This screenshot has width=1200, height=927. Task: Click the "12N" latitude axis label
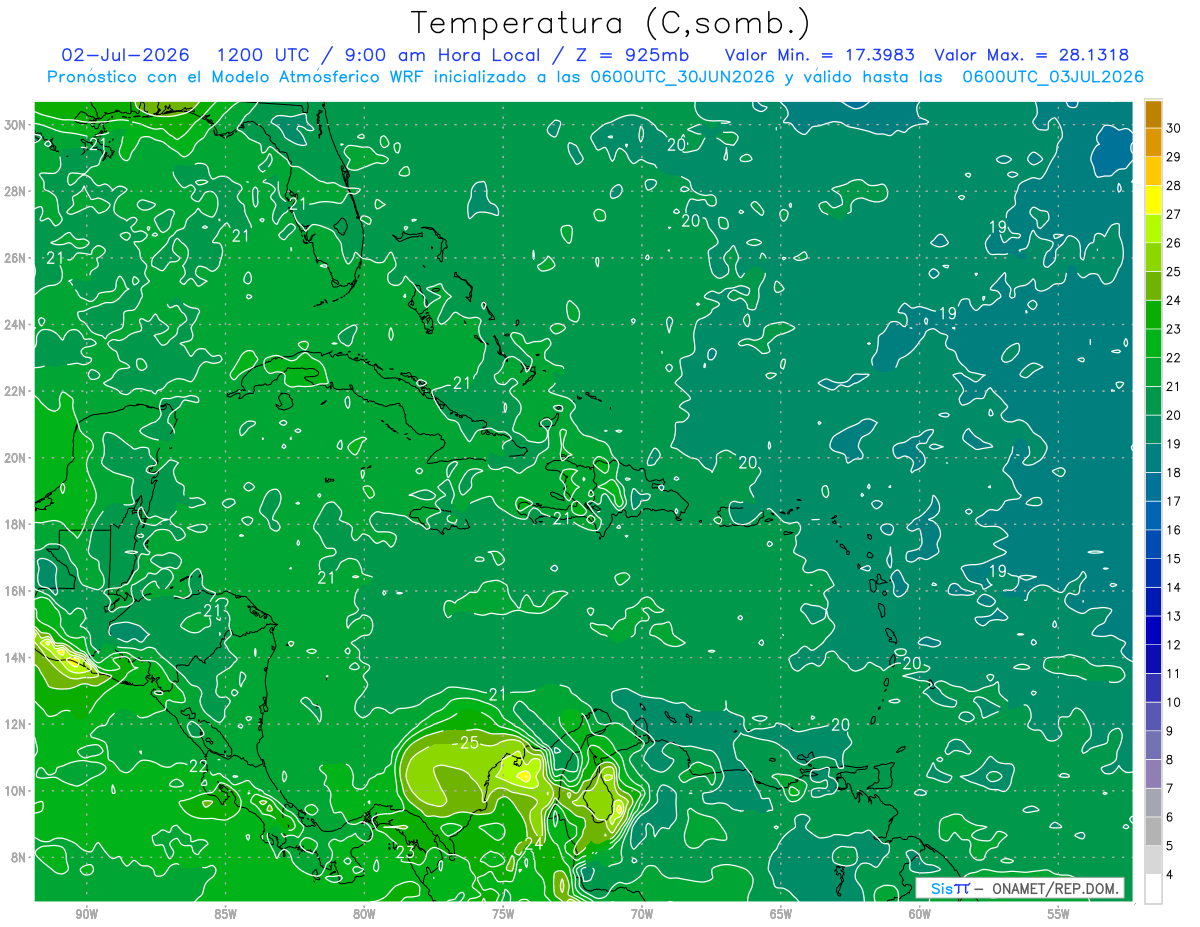click(x=17, y=724)
